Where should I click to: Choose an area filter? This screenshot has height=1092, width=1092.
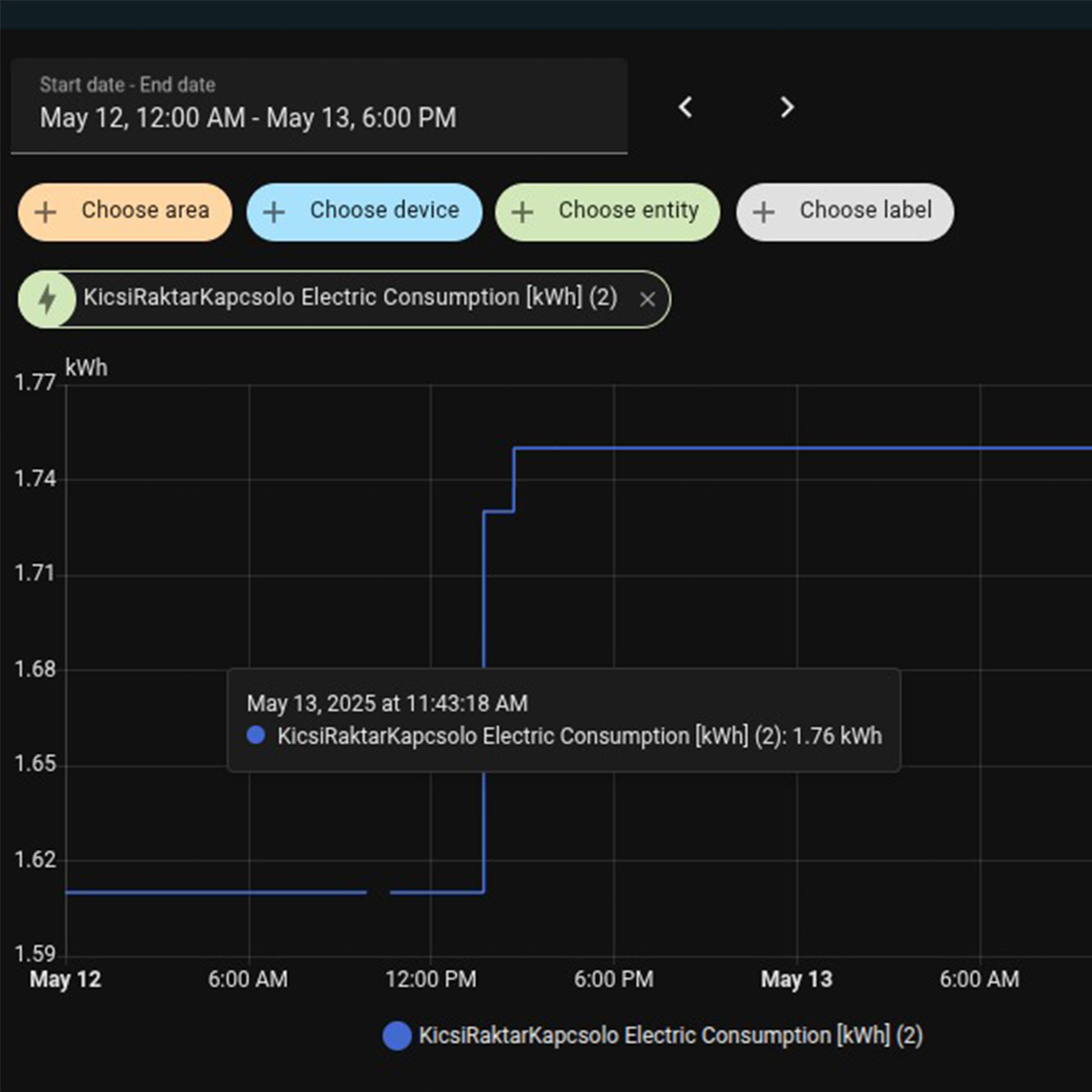coord(125,212)
